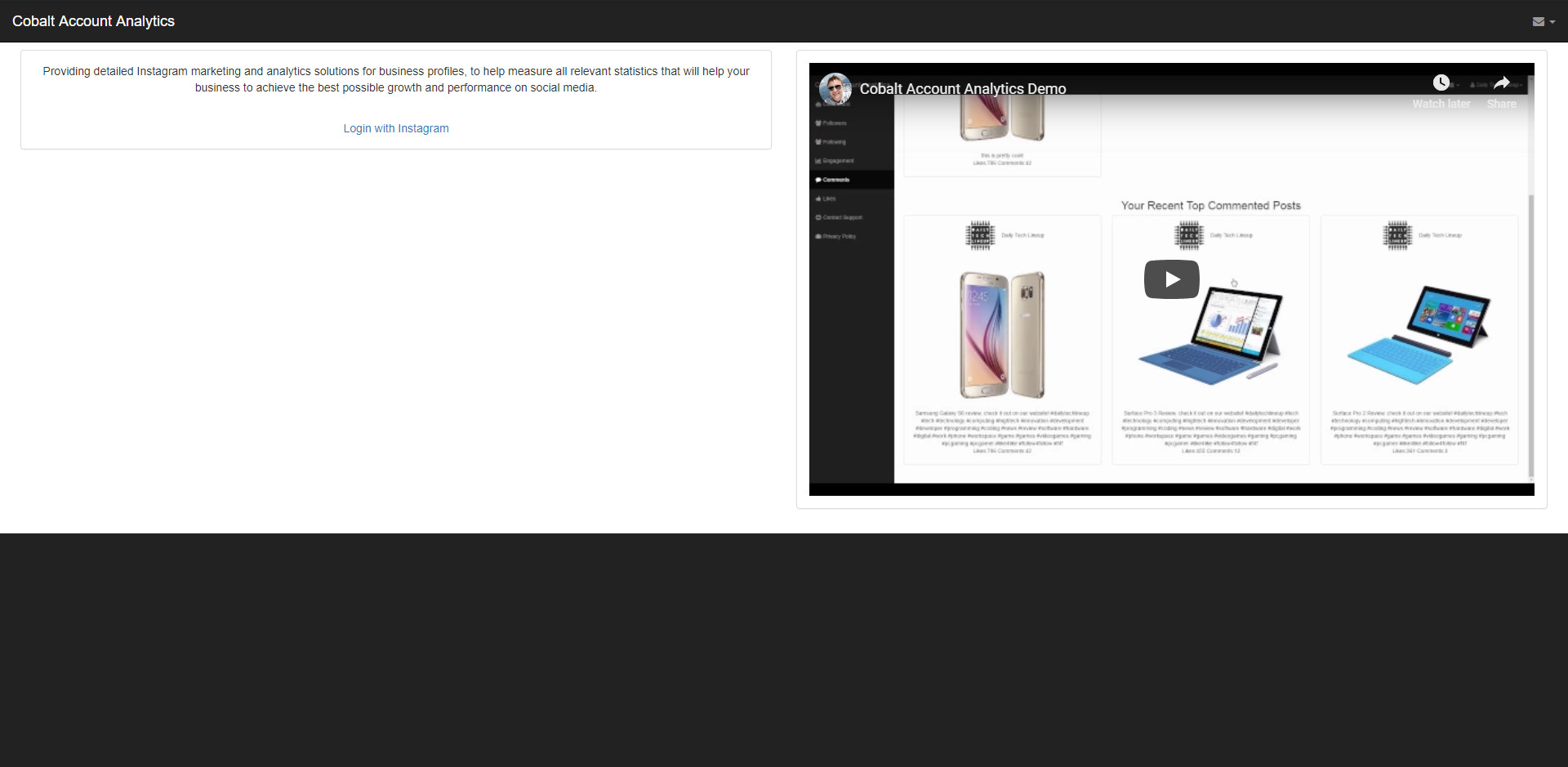Open the Cobalt Account Analytics Demo title link
The image size is (1568, 767).
tap(963, 89)
